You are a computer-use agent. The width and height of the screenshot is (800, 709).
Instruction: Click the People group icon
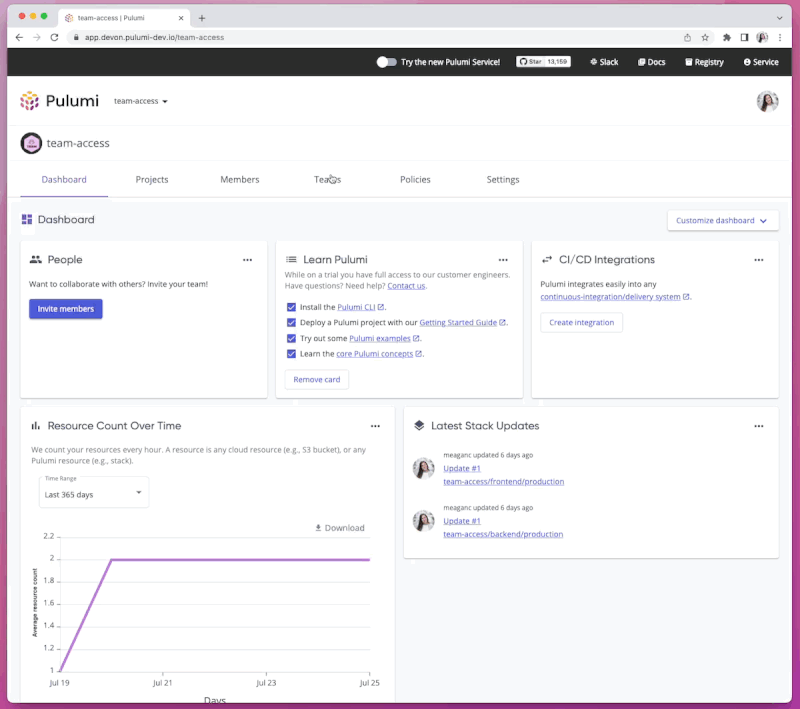click(35, 260)
